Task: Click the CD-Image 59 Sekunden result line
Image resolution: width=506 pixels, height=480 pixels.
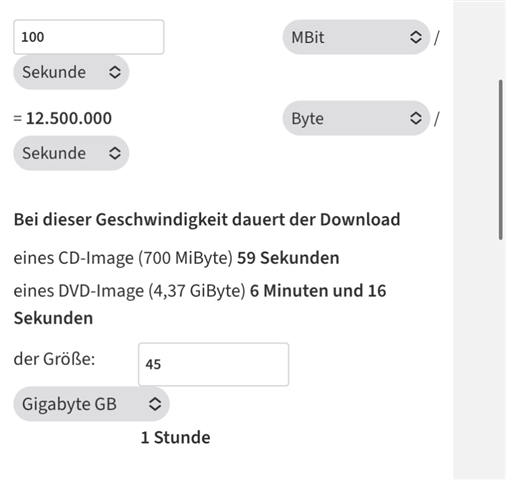Action: [176, 258]
